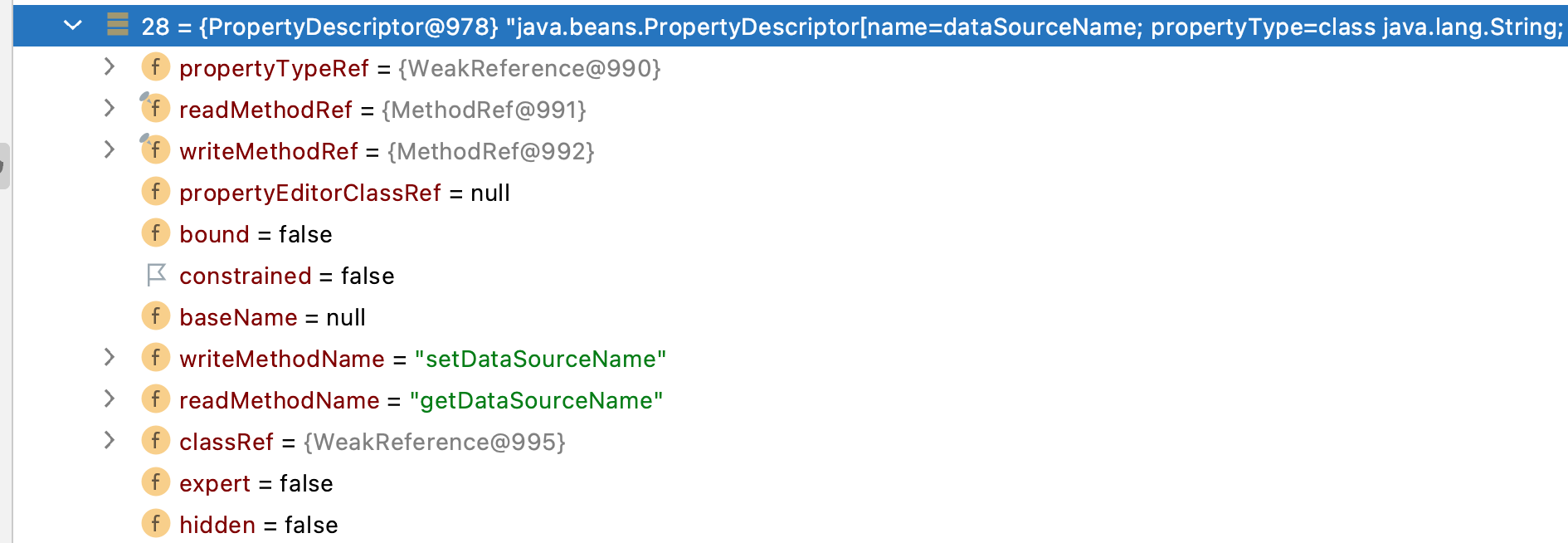Screen dimensions: 1568x543
Task: Expand the readMethodRef node
Action: [109, 108]
